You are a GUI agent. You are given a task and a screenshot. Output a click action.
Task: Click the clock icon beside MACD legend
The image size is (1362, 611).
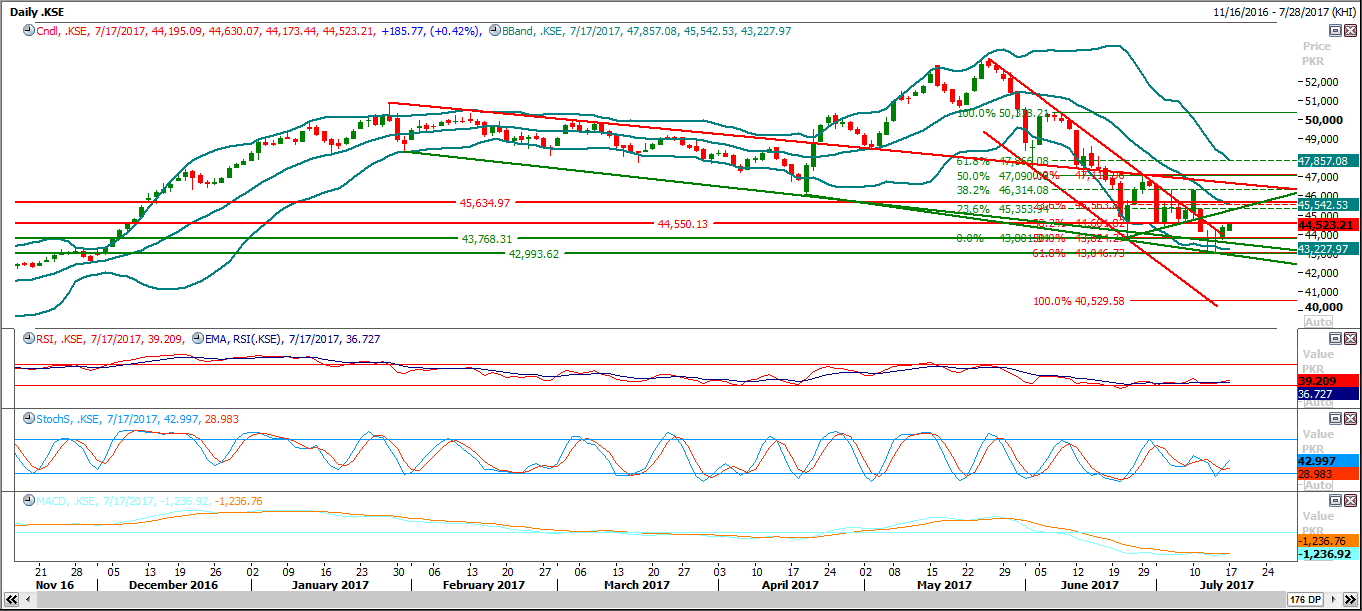pos(27,501)
